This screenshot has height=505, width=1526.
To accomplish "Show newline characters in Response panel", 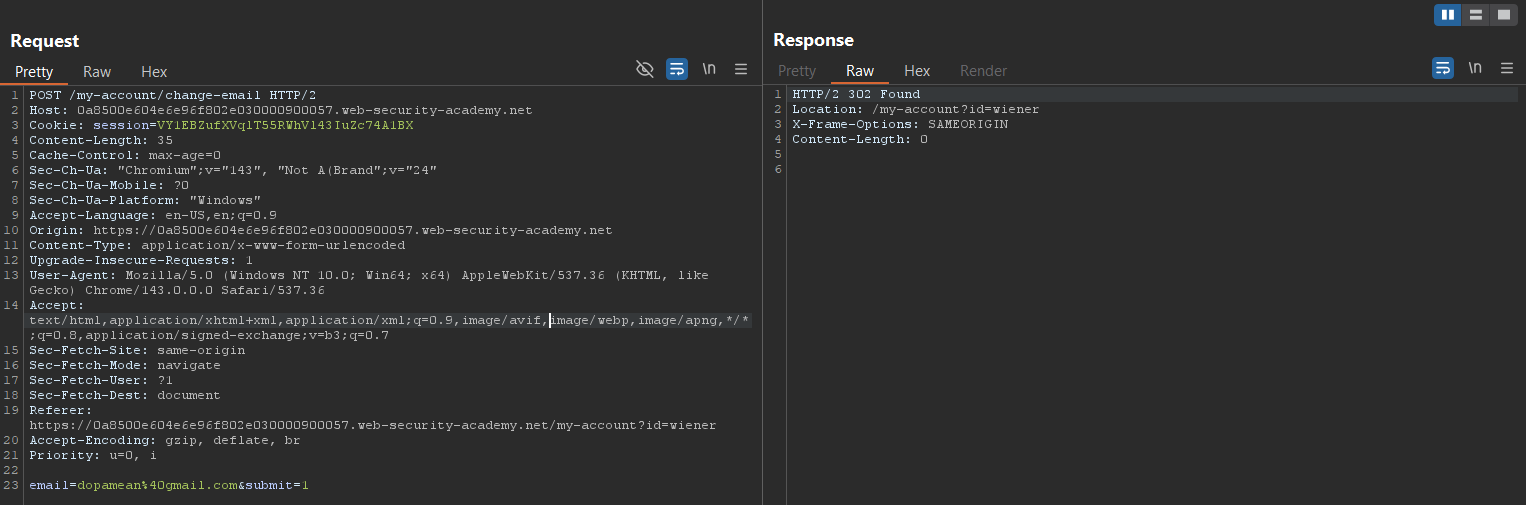I will 1475,68.
